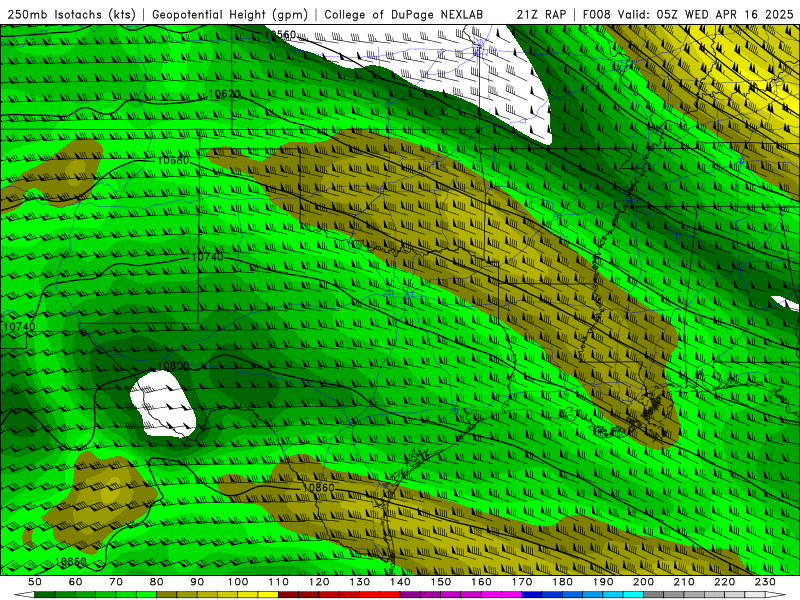
Task: Click the color bar label '100'
Action: coord(238,582)
